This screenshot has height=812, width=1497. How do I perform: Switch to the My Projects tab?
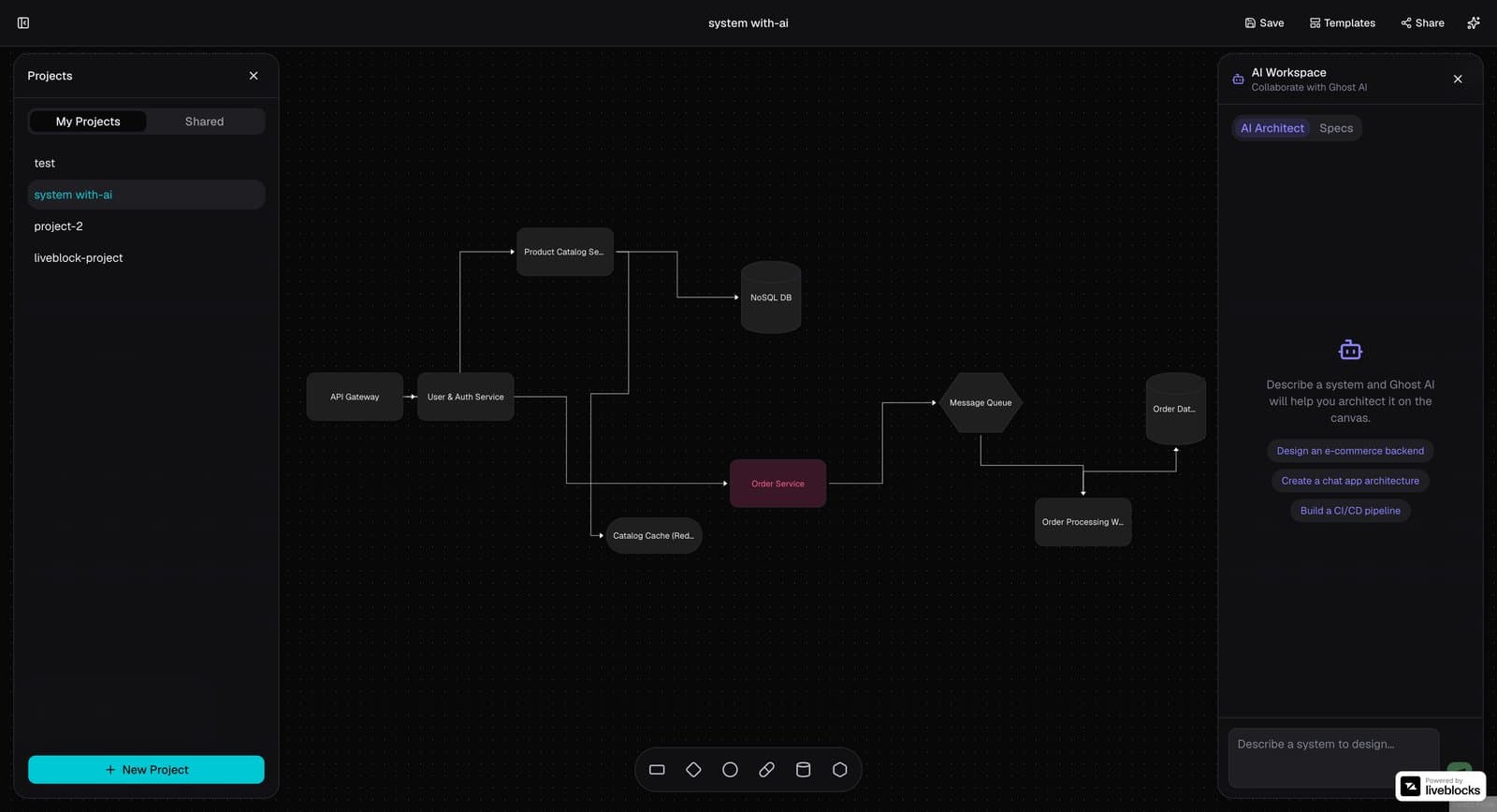pos(88,122)
